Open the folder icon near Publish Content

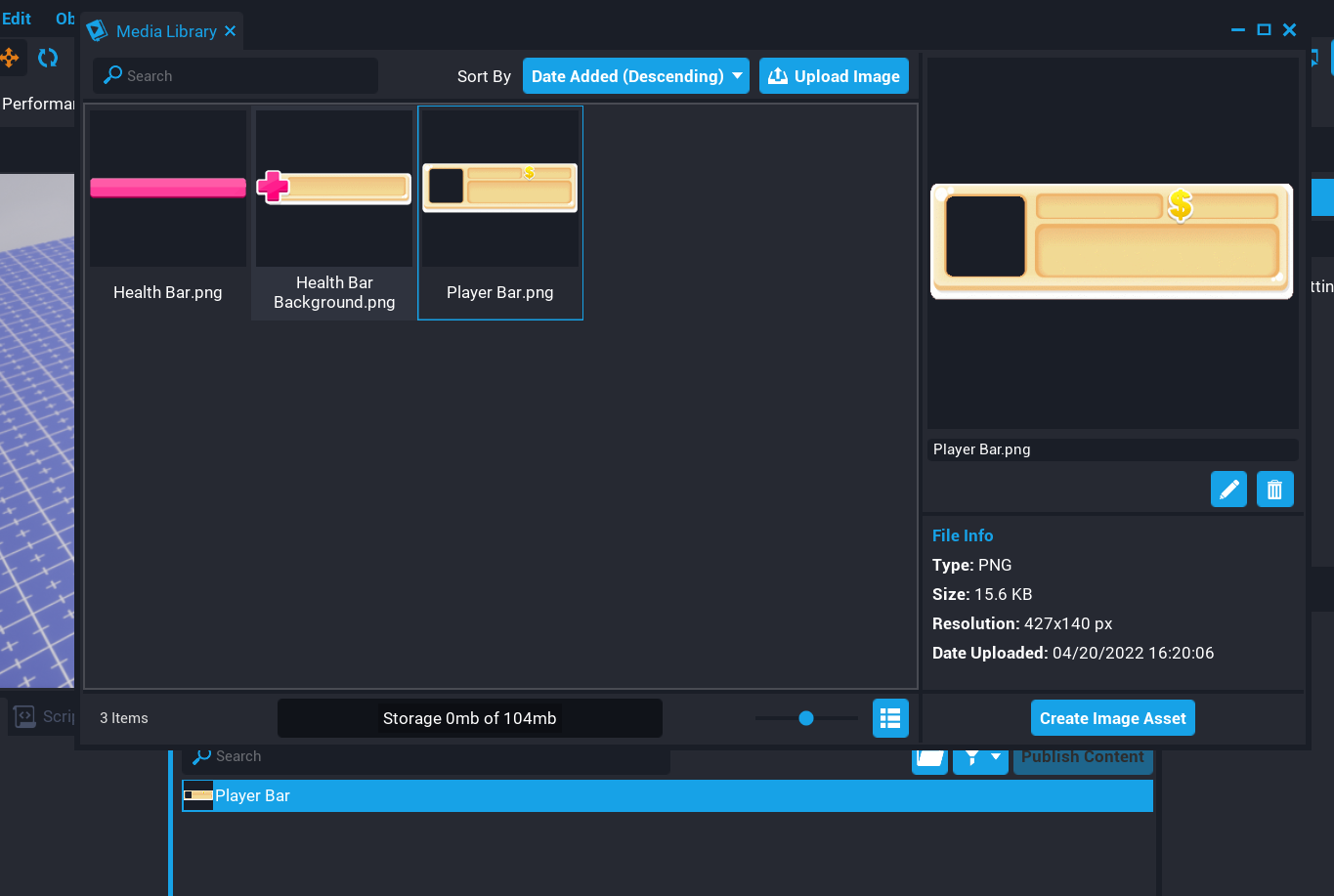pos(929,756)
